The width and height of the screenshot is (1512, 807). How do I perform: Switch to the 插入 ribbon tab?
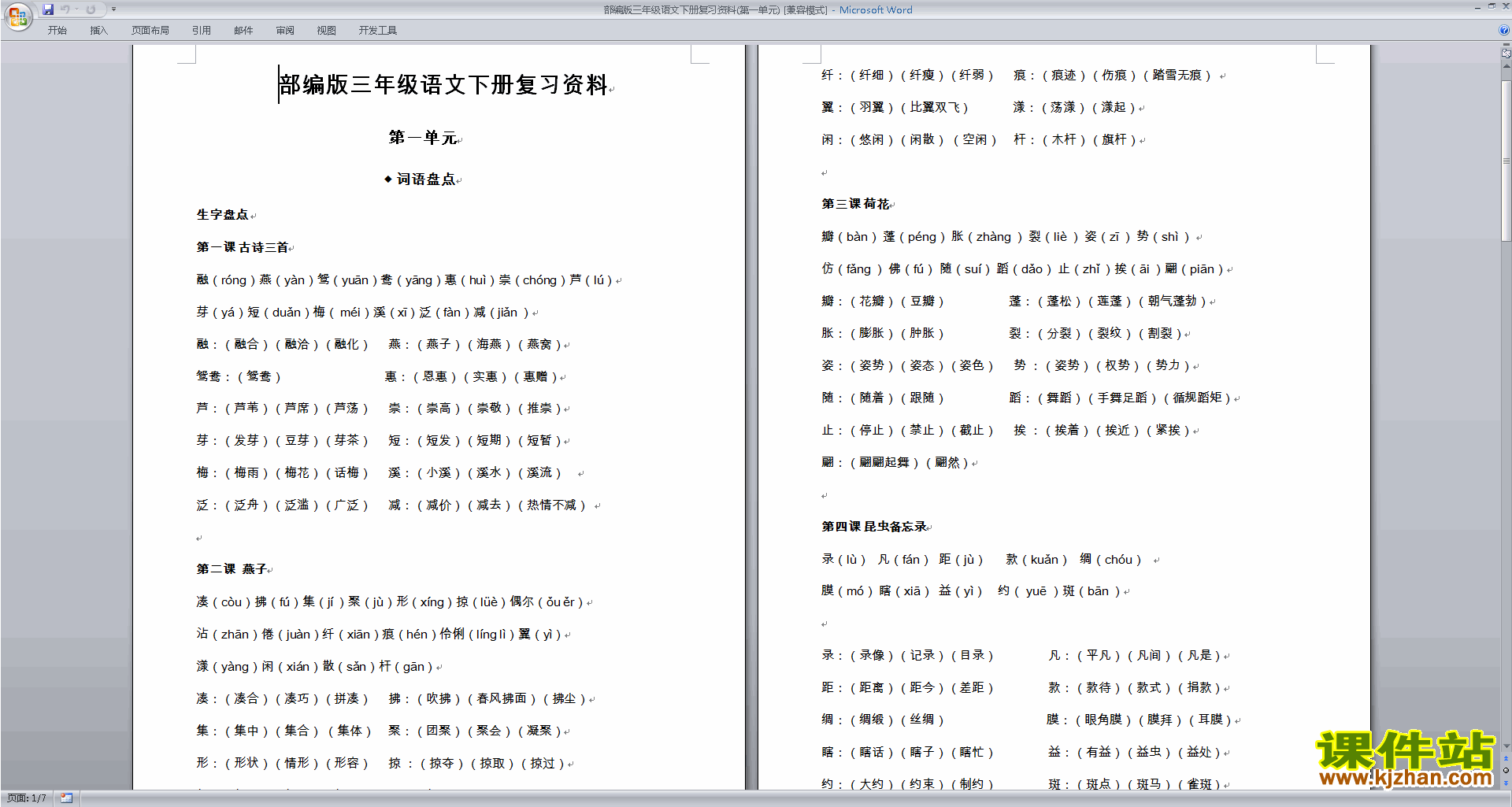coord(98,31)
